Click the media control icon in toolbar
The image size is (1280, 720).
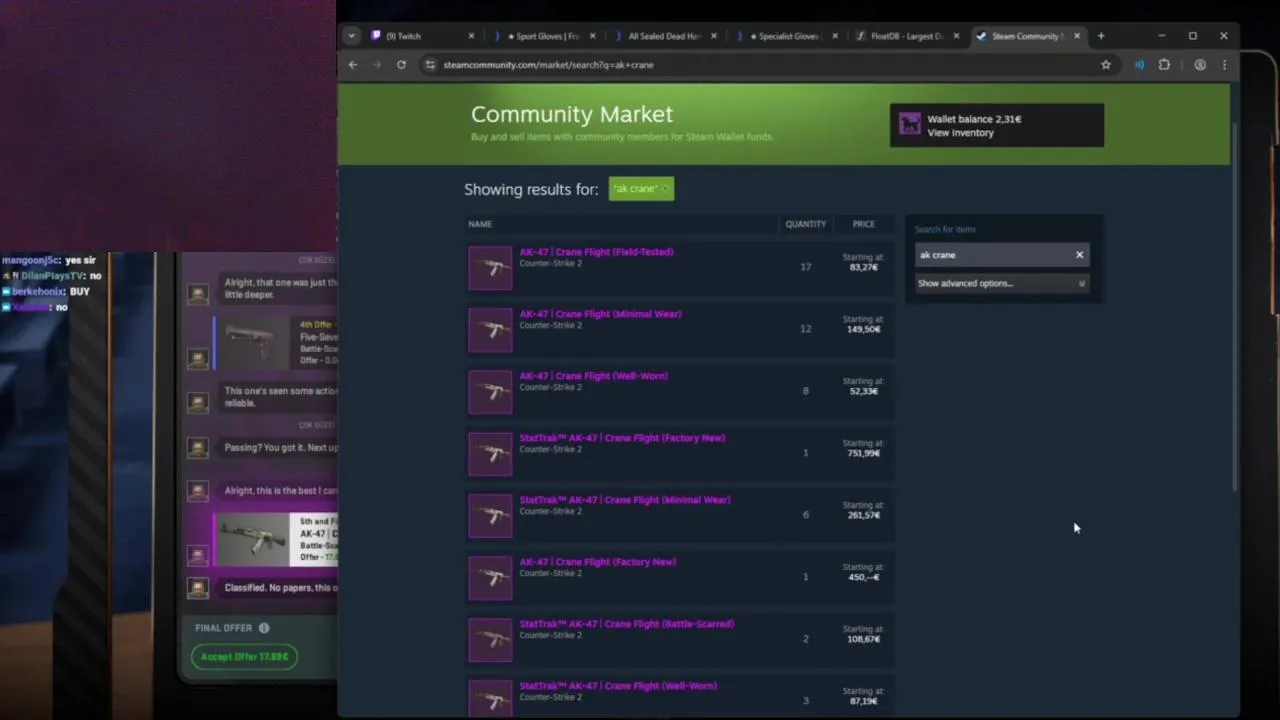click(x=1139, y=64)
